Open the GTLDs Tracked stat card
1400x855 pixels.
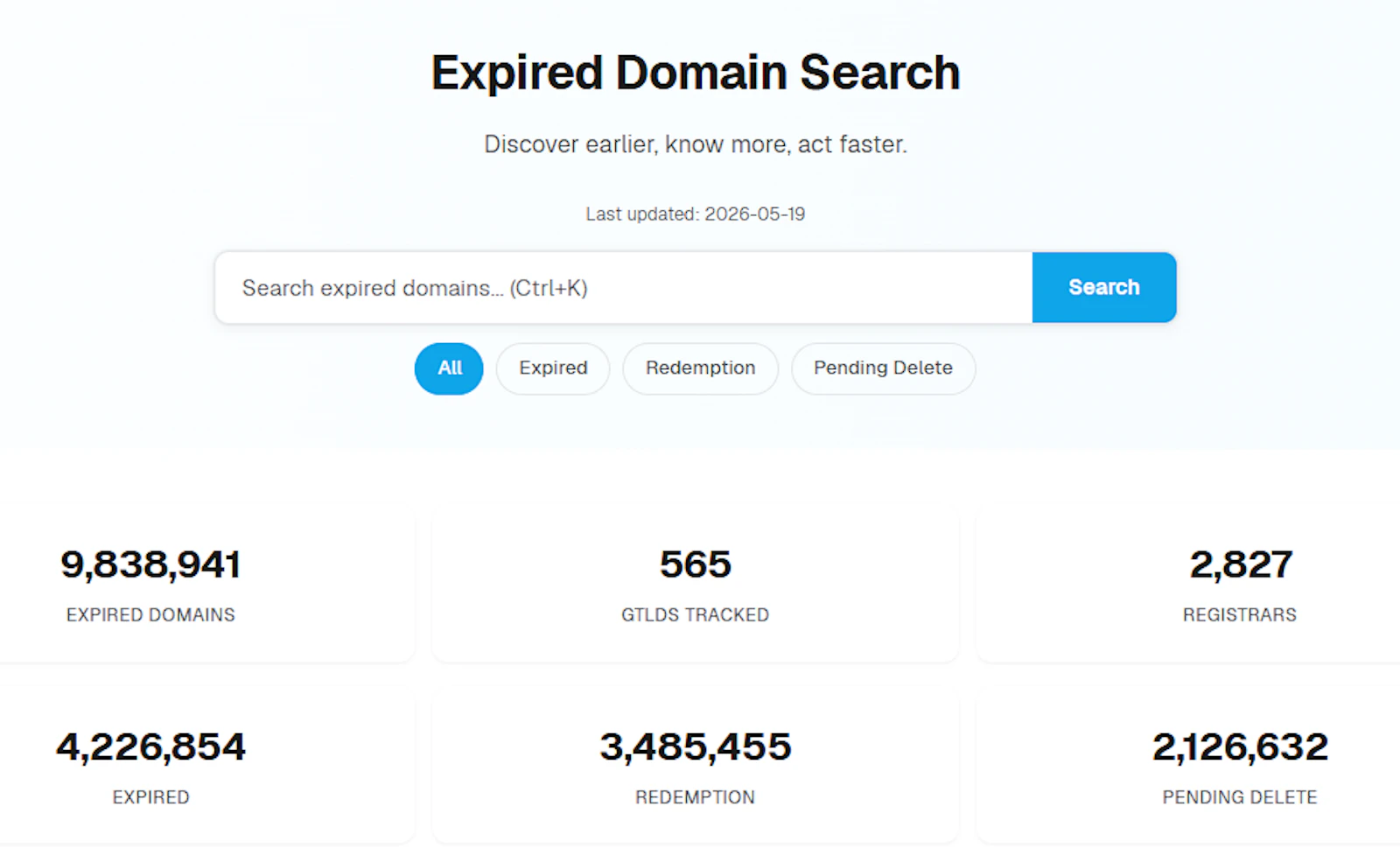[x=696, y=585]
